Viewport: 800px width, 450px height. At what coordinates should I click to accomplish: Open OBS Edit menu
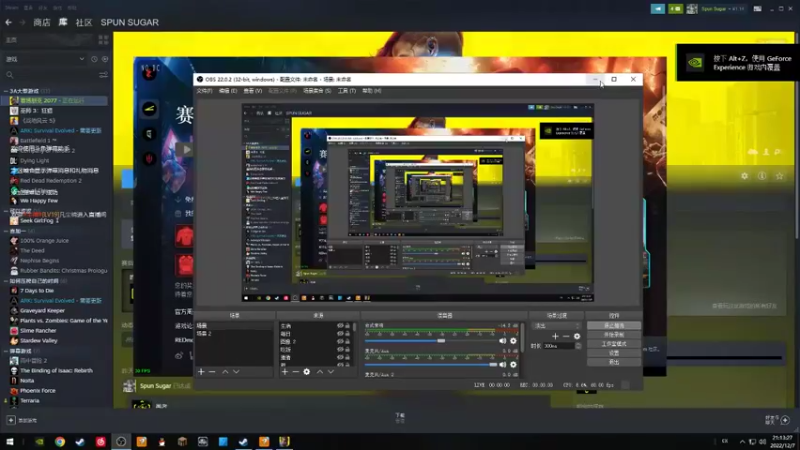[228, 91]
